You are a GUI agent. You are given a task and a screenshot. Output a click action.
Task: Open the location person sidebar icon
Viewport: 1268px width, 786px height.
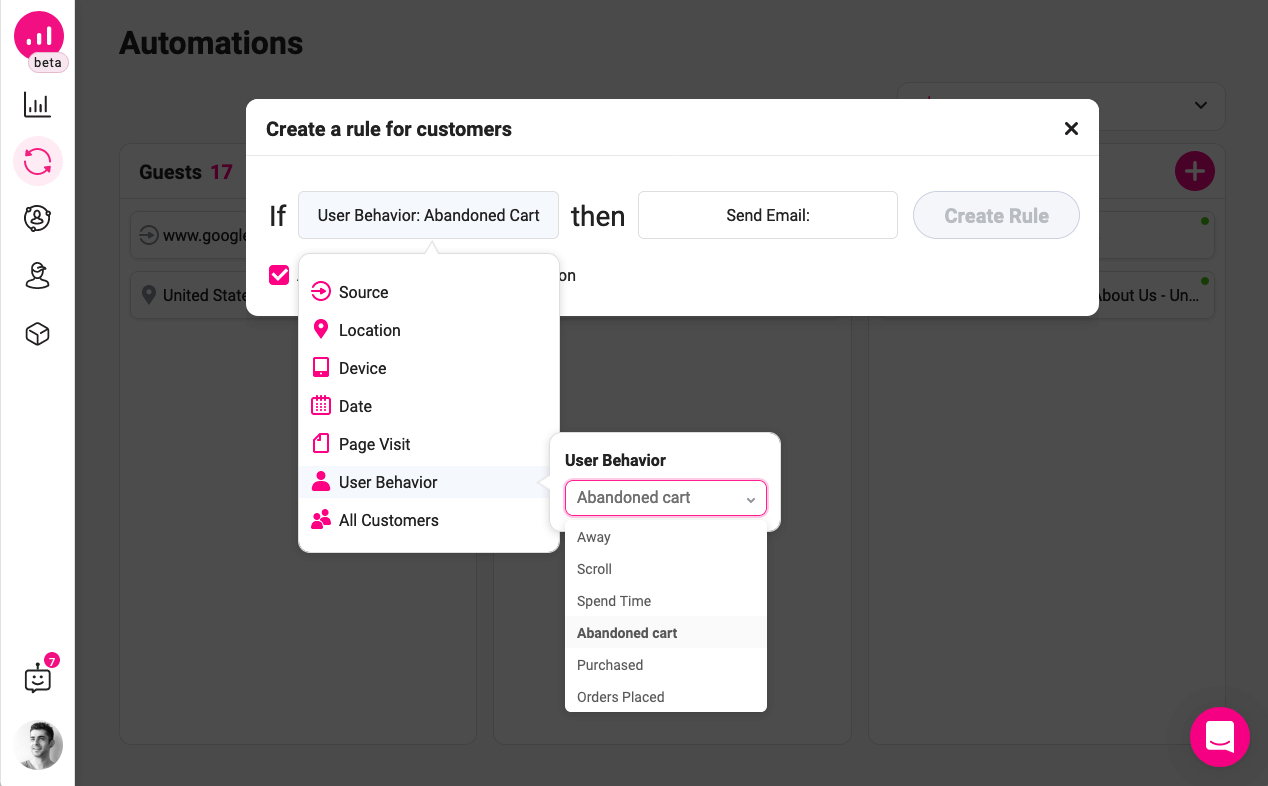[x=38, y=276]
